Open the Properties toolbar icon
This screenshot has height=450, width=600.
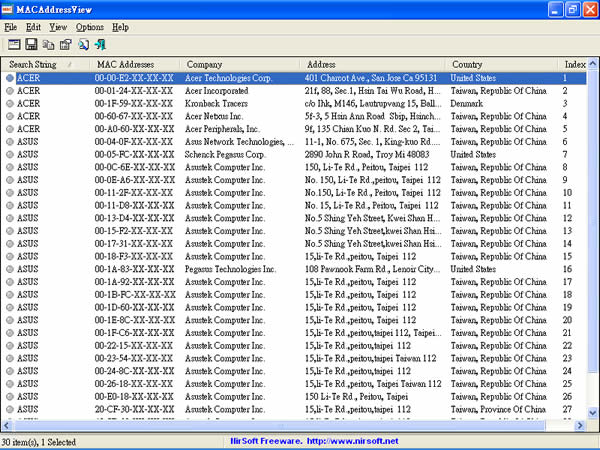(x=65, y=45)
